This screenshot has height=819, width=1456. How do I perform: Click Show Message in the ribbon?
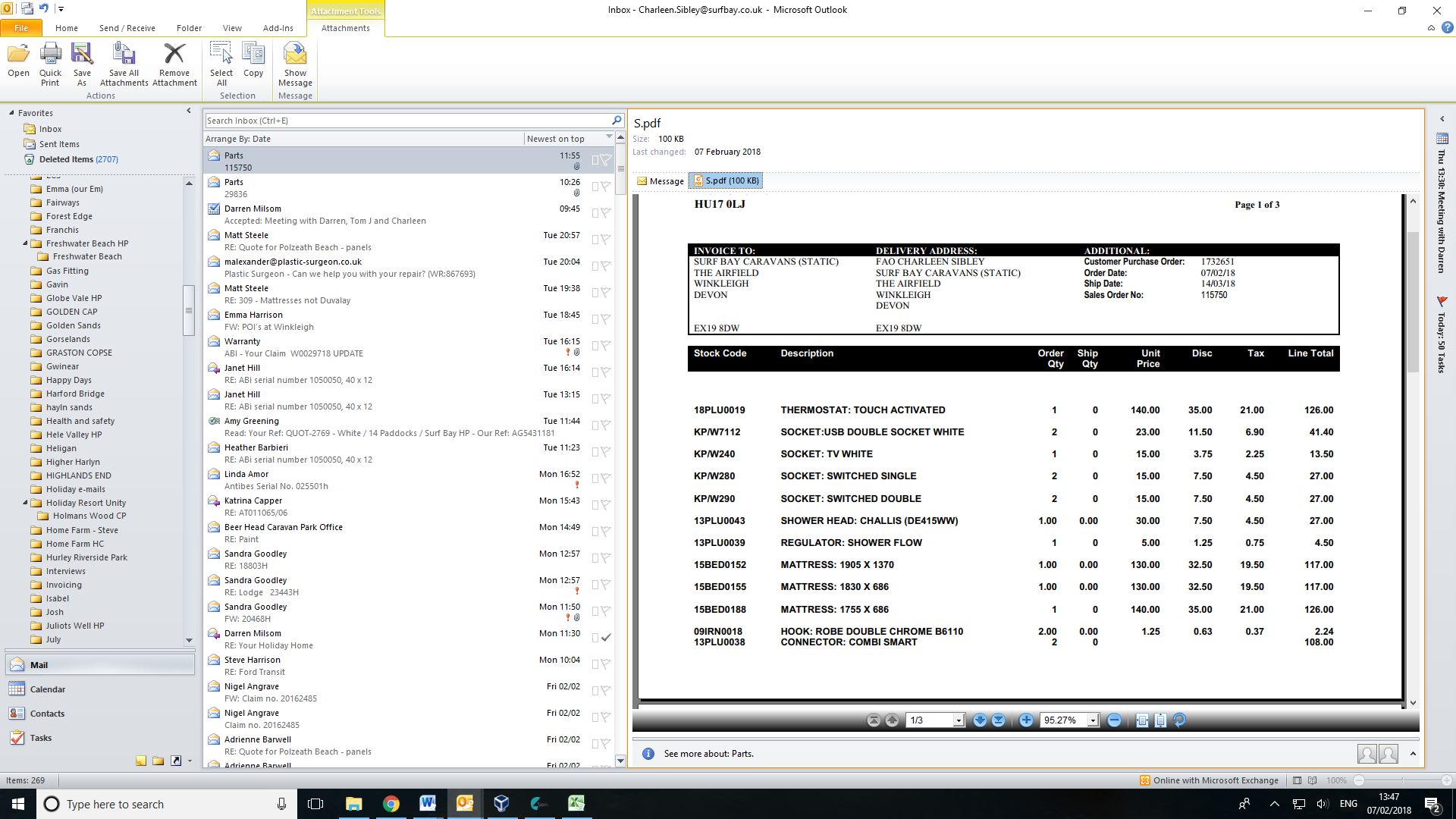[295, 64]
